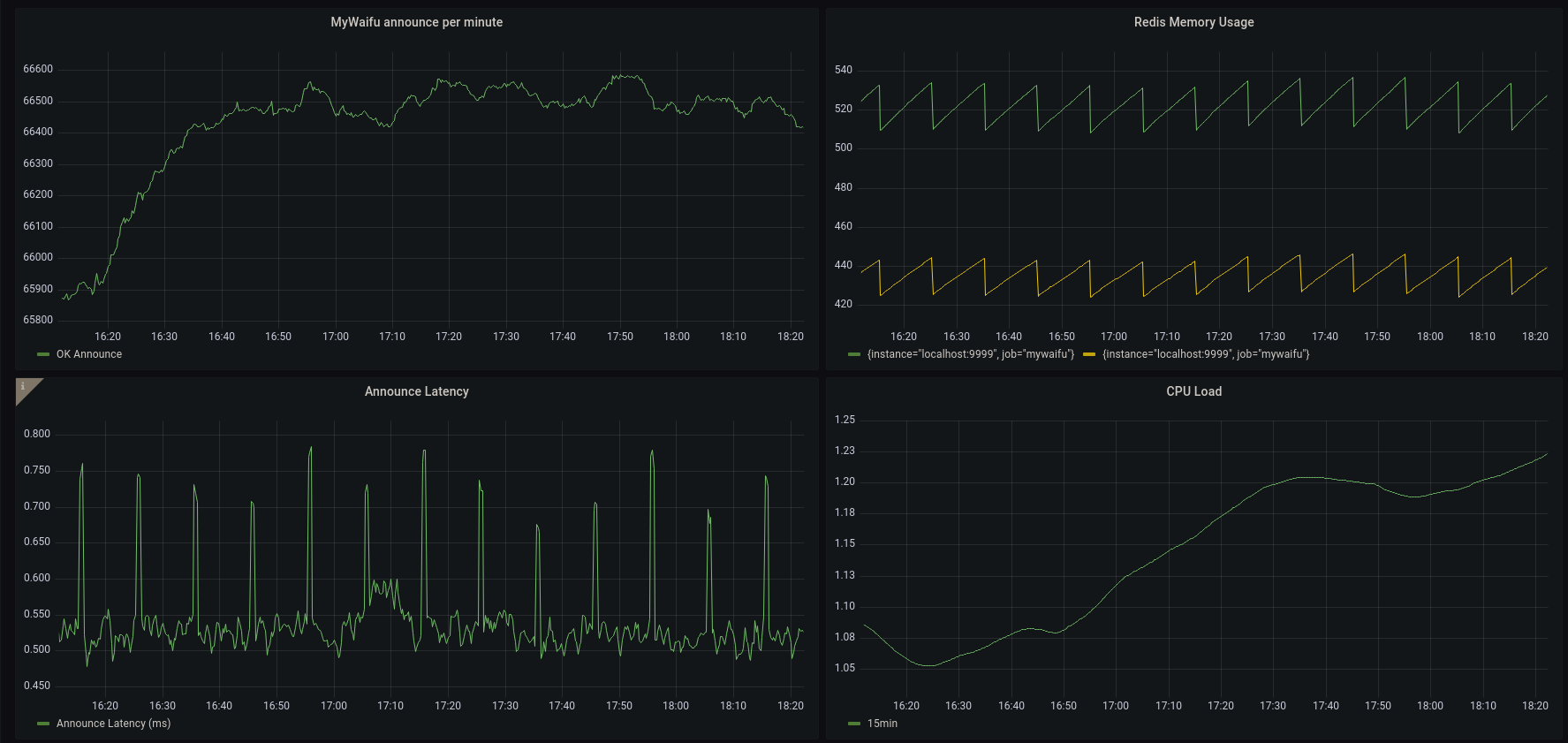Click the green color swatch beside OK Announce
Viewport: 1568px width, 743px height.
[43, 354]
